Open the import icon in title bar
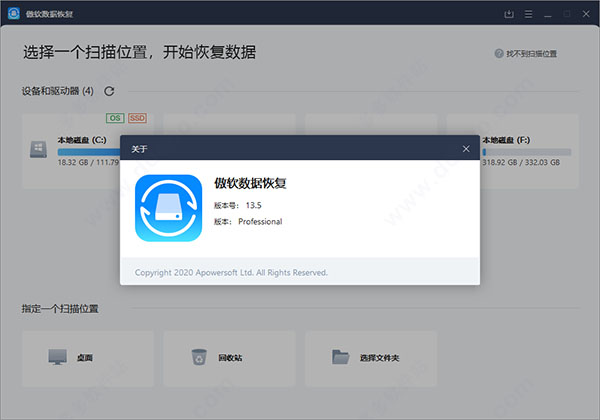Image resolution: width=600 pixels, height=420 pixels. 509,14
